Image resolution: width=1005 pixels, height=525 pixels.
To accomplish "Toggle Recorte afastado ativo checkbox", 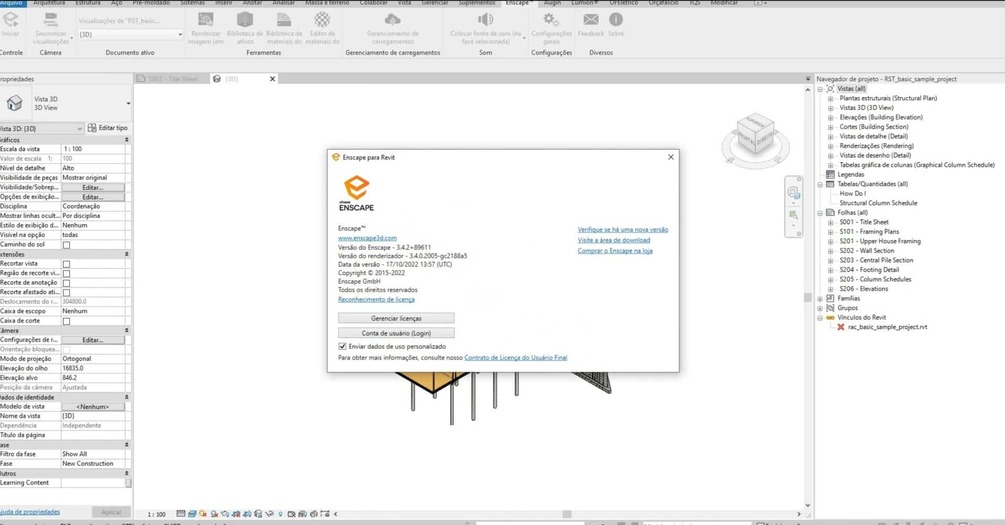I will 66,292.
